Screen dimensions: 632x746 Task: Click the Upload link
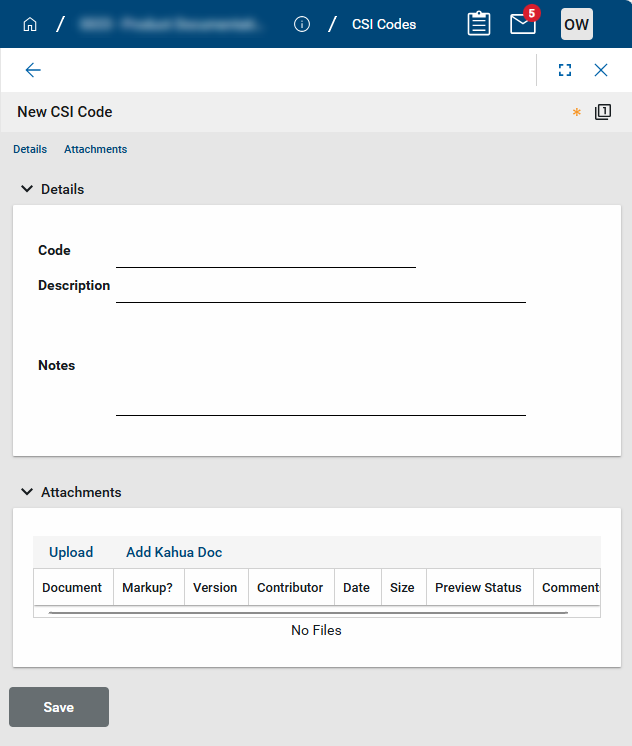point(71,552)
